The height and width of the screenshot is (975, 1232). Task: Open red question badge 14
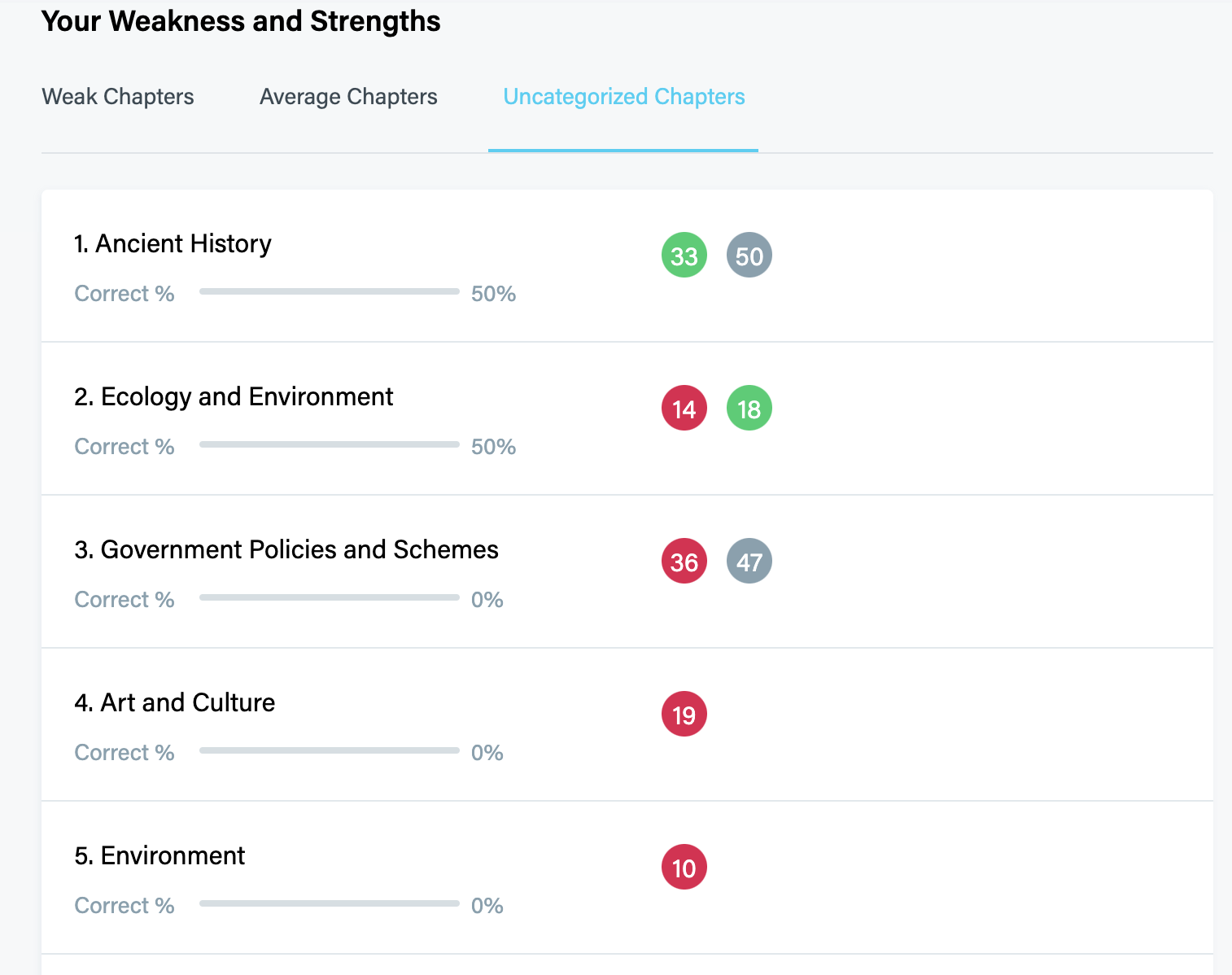point(684,409)
